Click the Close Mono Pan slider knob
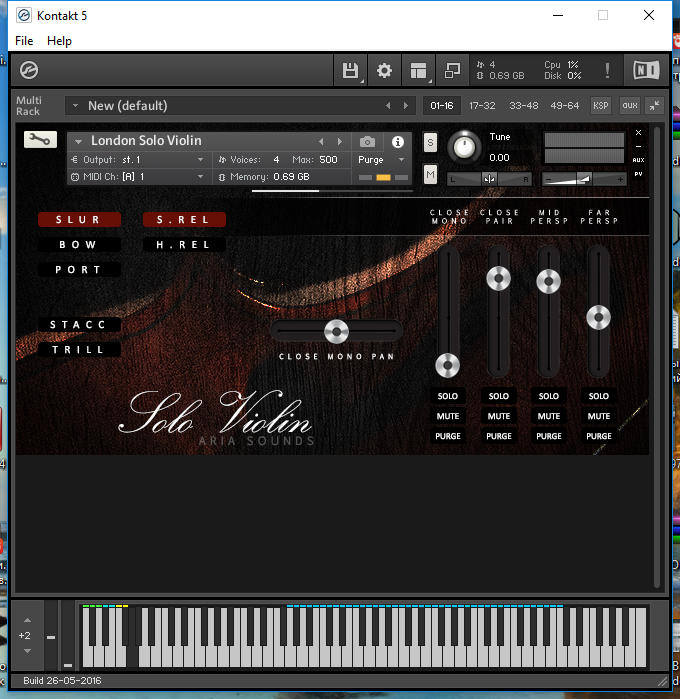 [x=336, y=331]
